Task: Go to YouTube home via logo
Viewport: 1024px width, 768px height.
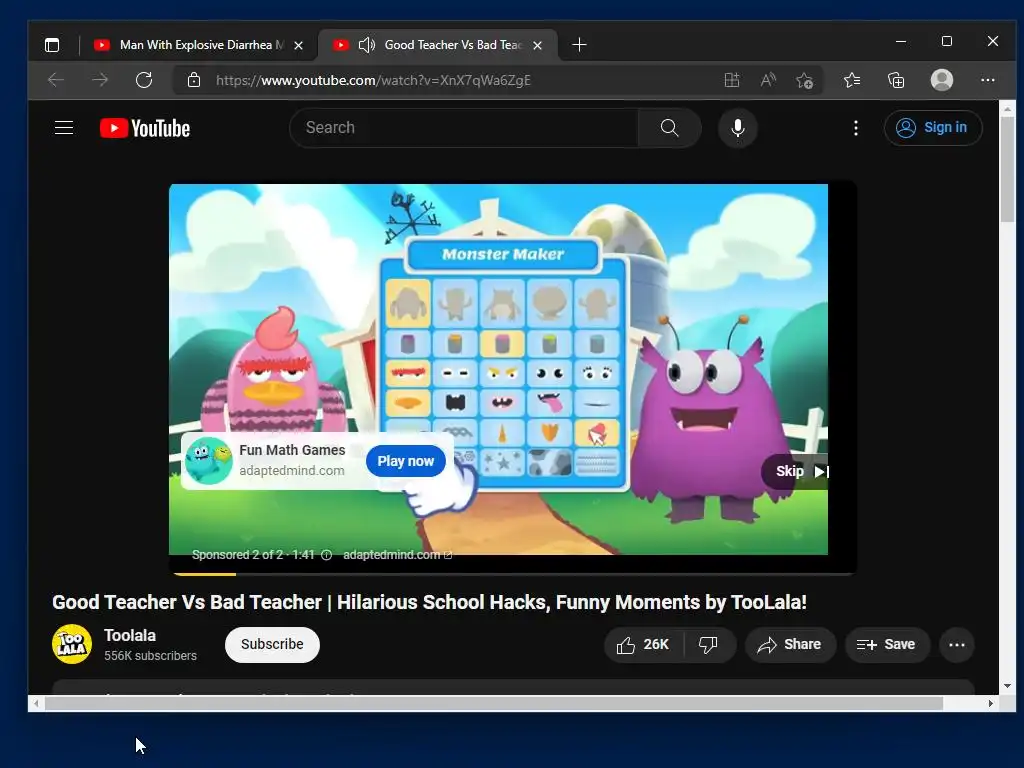Action: point(145,128)
